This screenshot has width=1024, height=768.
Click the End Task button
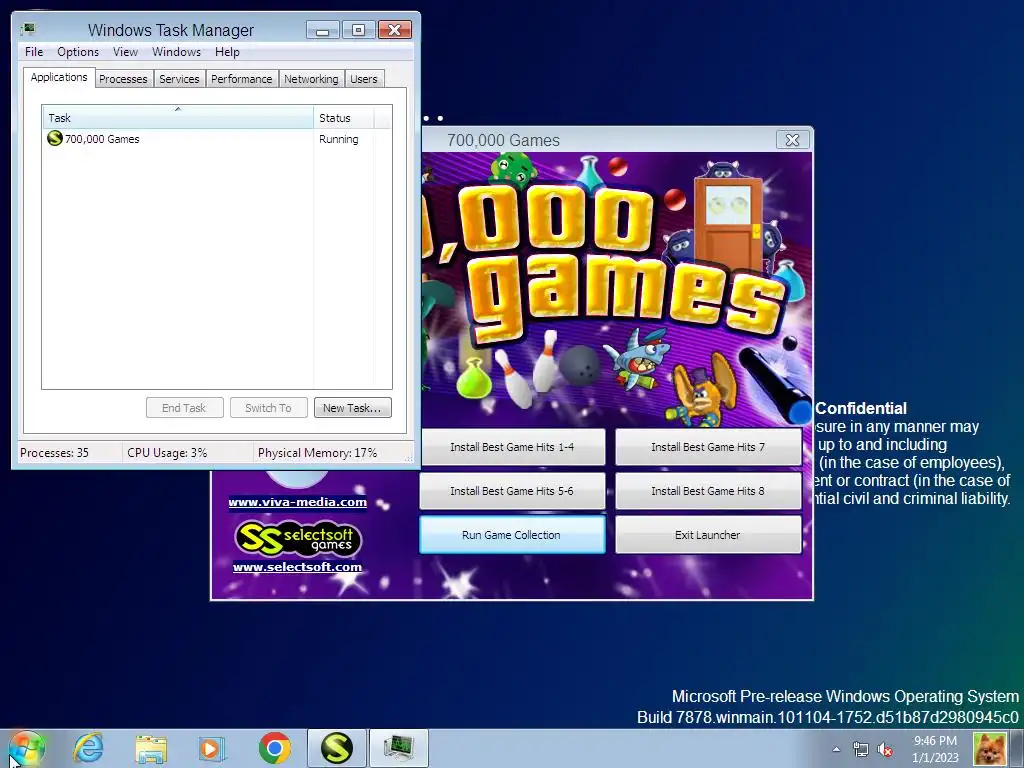(x=184, y=408)
